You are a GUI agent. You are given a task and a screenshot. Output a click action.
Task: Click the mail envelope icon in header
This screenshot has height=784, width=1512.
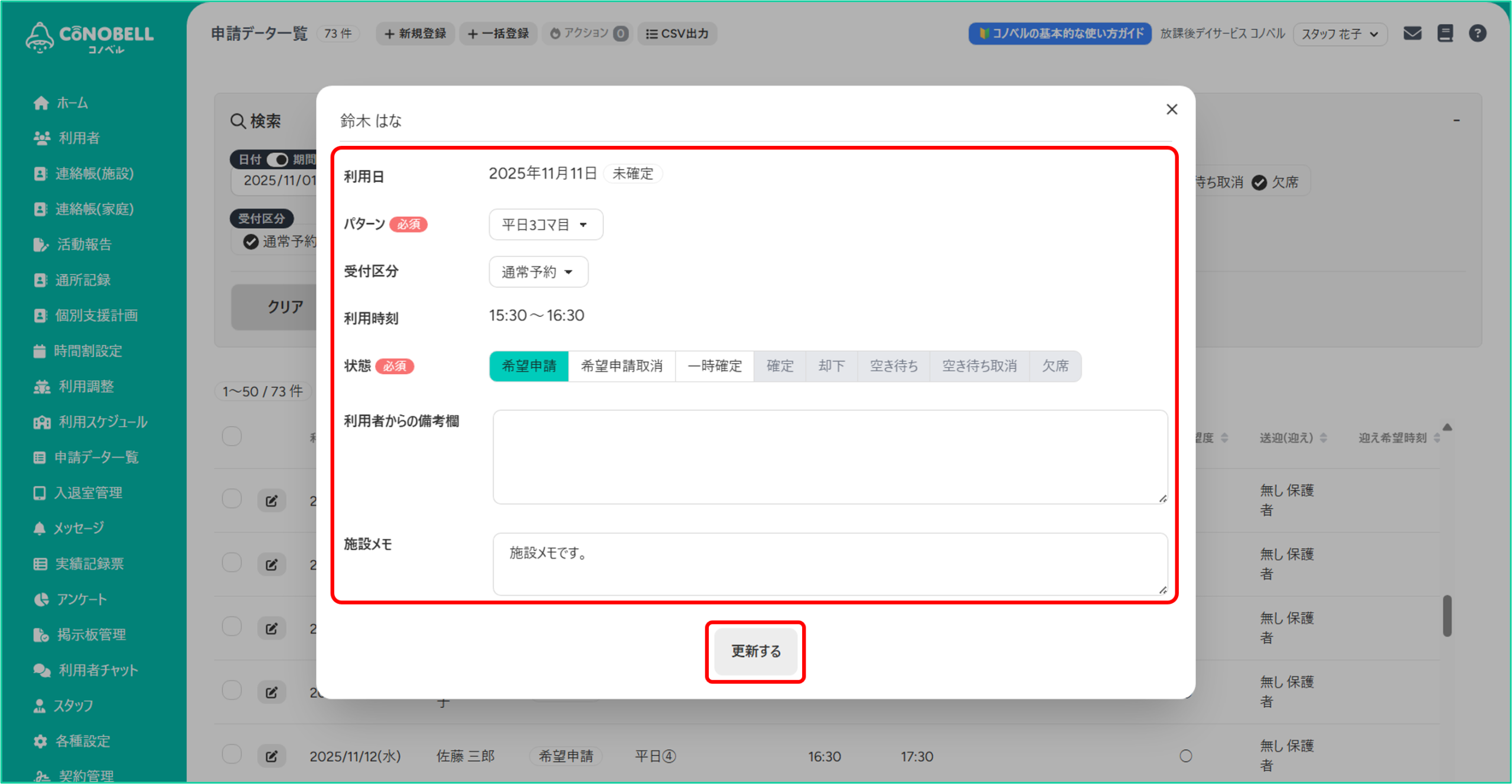(1412, 34)
